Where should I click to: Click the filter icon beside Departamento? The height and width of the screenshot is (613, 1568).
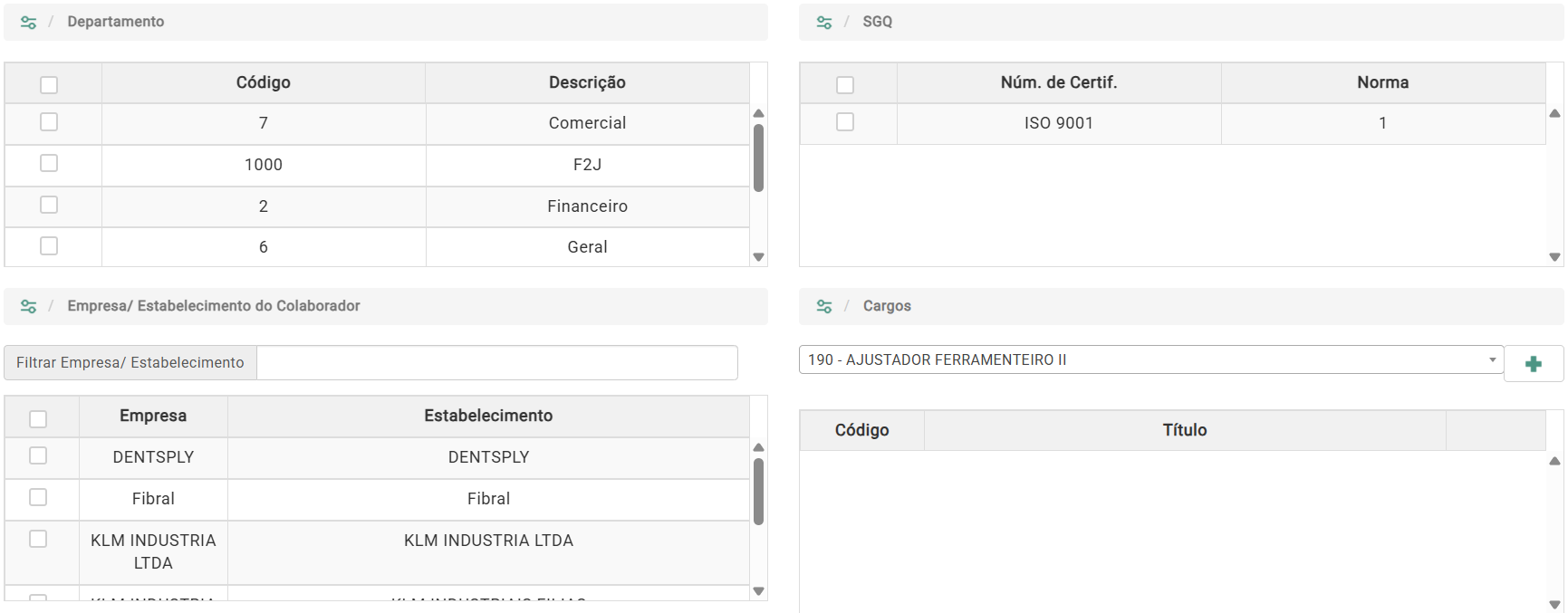pos(29,23)
